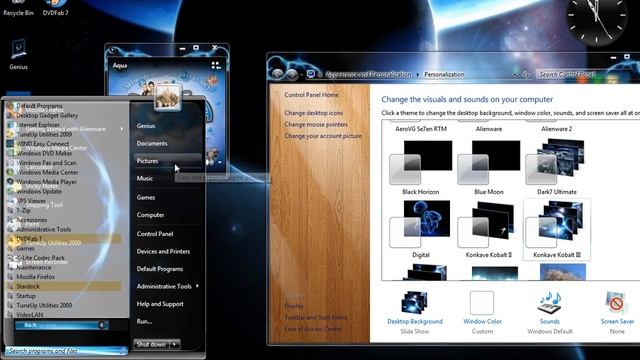
Task: Open Devices and Printers
Action: pos(163,251)
